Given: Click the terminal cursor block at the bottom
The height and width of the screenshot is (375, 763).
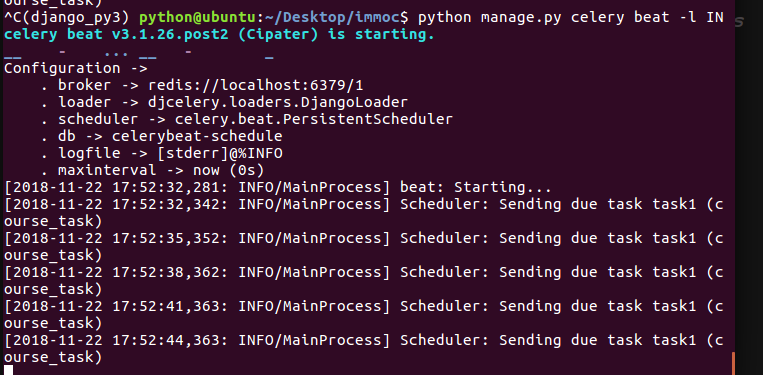Looking at the screenshot, I should pyautogui.click(x=8, y=370).
